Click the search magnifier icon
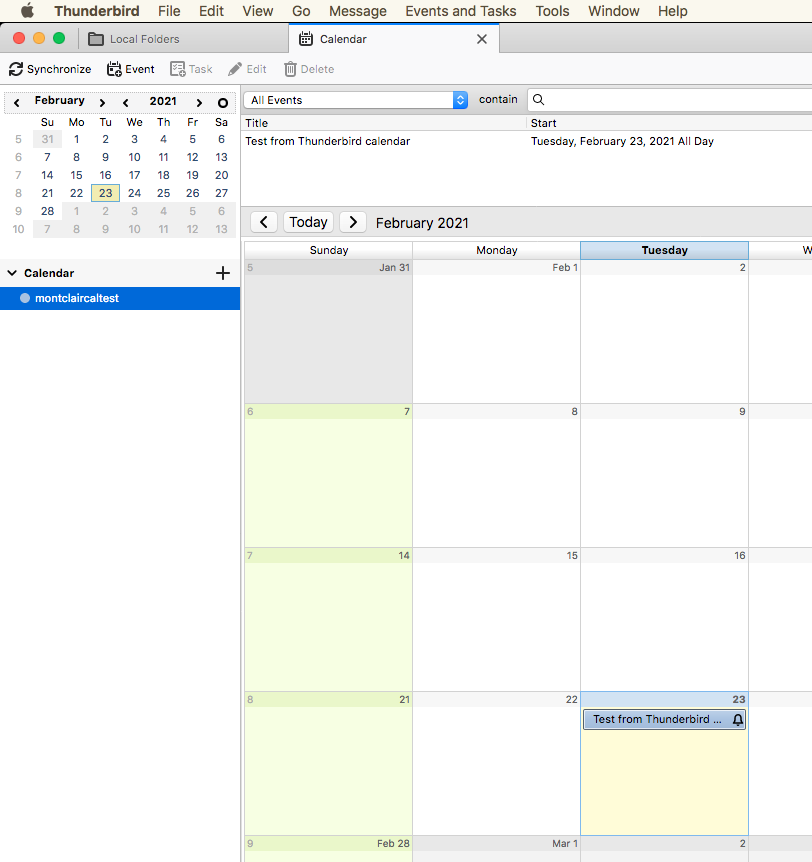This screenshot has width=812, height=862. pyautogui.click(x=539, y=100)
